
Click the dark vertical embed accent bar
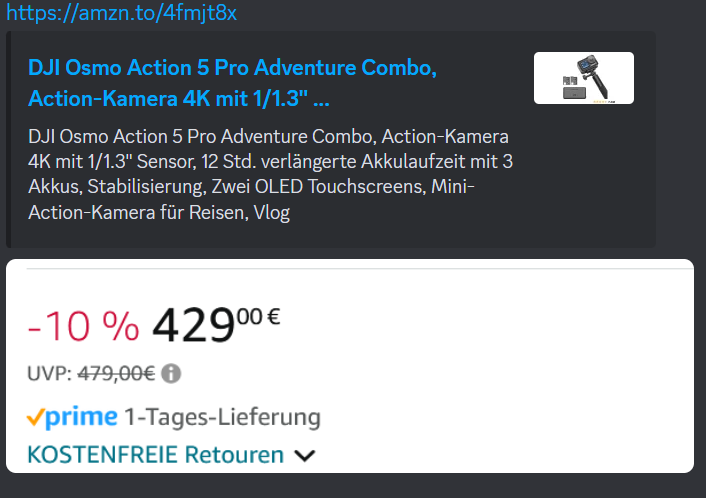point(8,139)
